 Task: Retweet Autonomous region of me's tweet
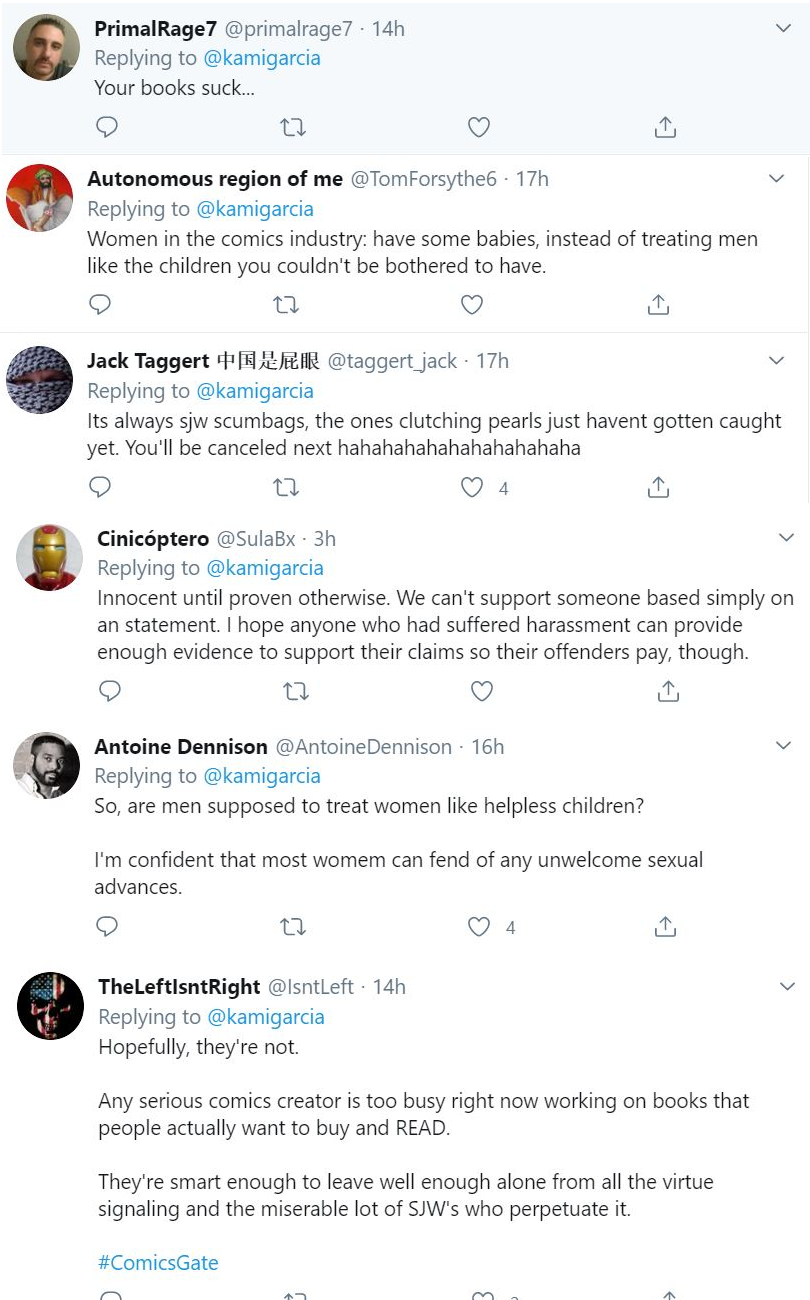(286, 305)
